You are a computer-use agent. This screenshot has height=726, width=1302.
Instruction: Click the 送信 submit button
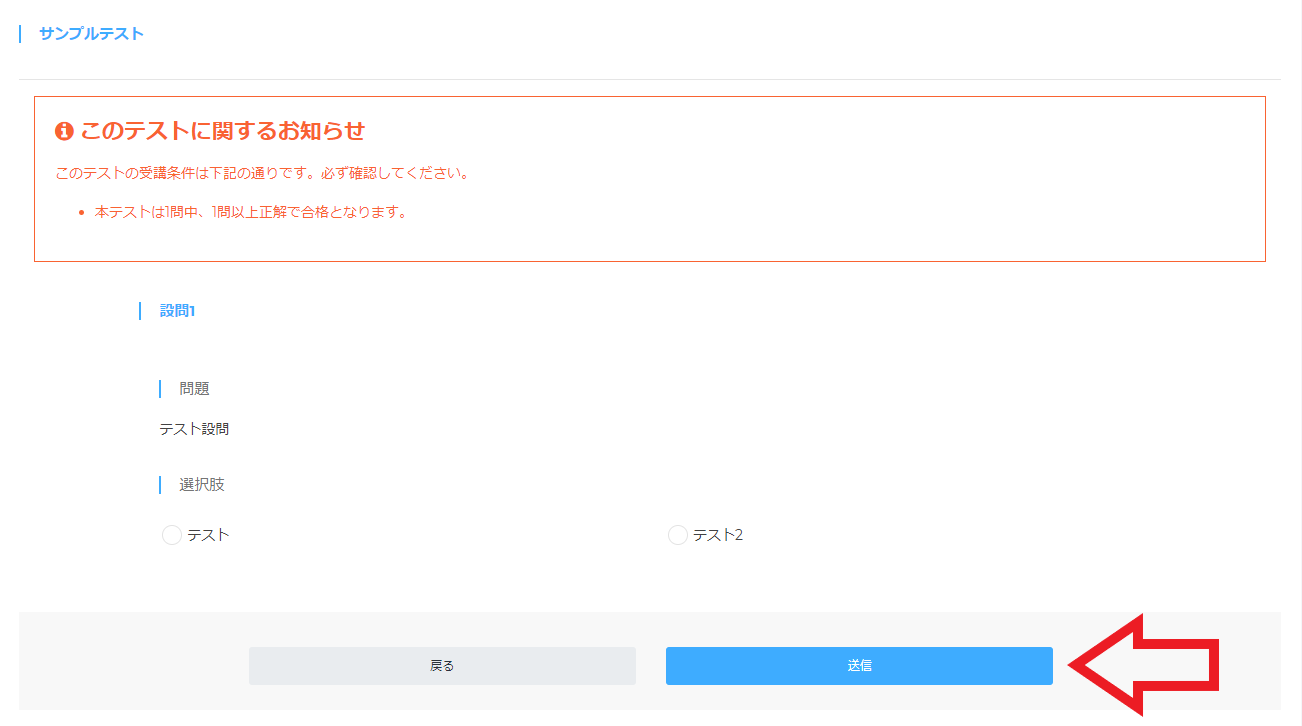click(x=859, y=666)
